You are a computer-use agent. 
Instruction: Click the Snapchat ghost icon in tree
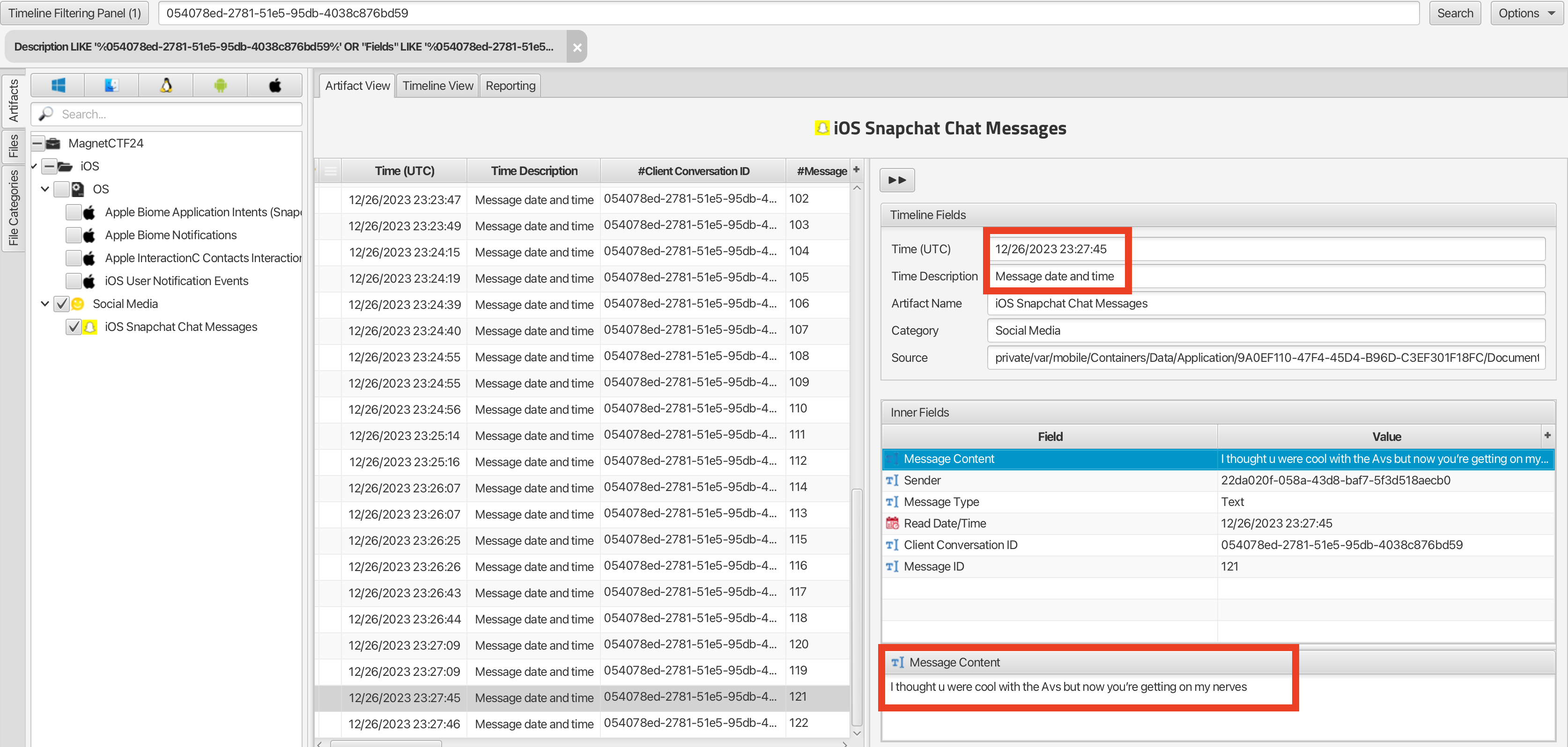pos(89,327)
